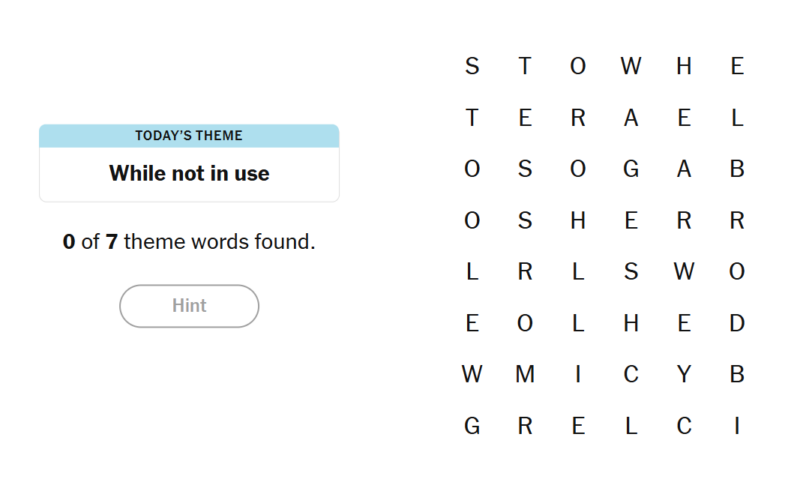Click letter H in the fourth row
The image size is (800, 497).
(x=578, y=221)
